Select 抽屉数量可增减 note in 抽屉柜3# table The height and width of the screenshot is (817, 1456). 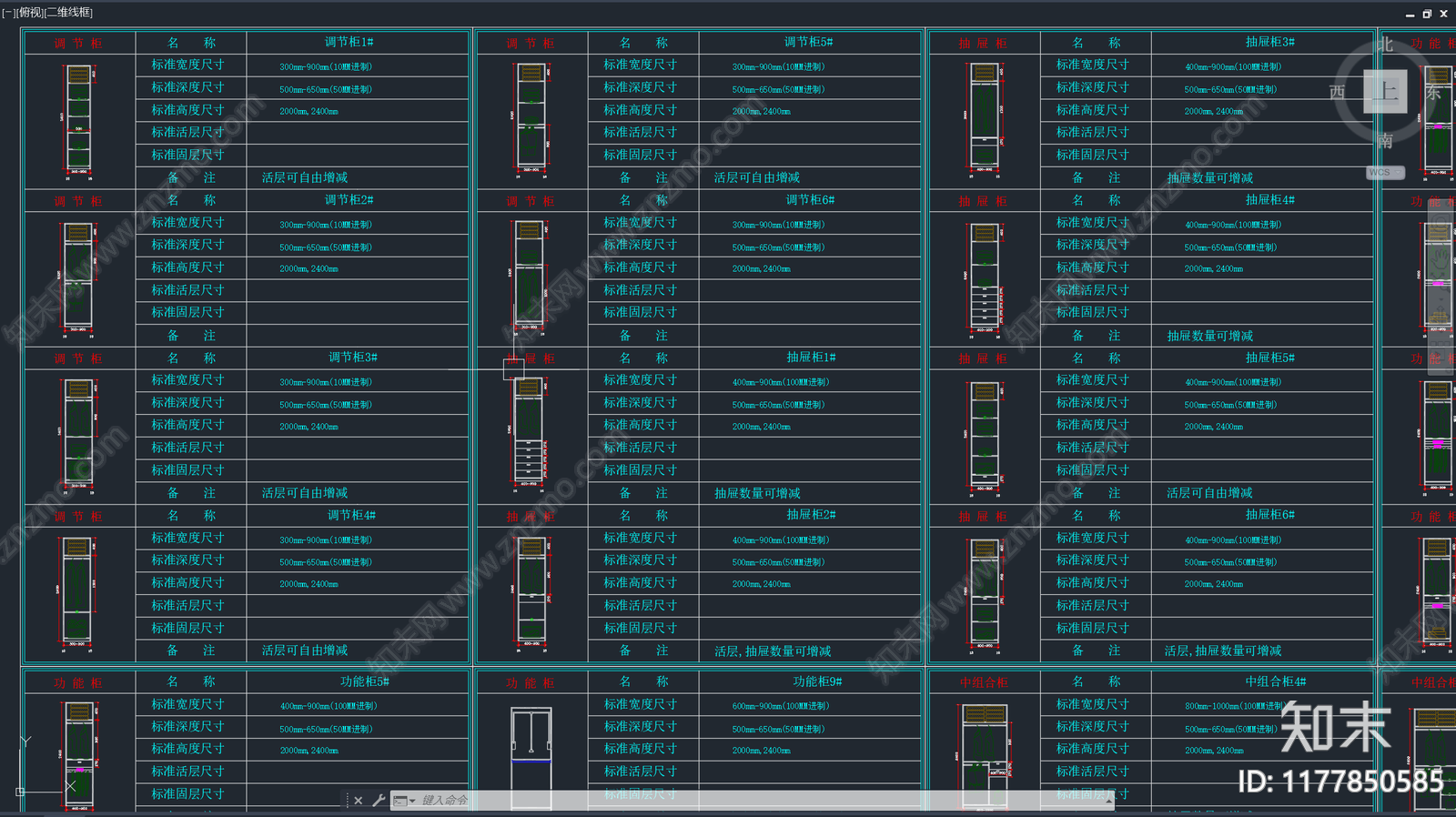tap(1210, 178)
